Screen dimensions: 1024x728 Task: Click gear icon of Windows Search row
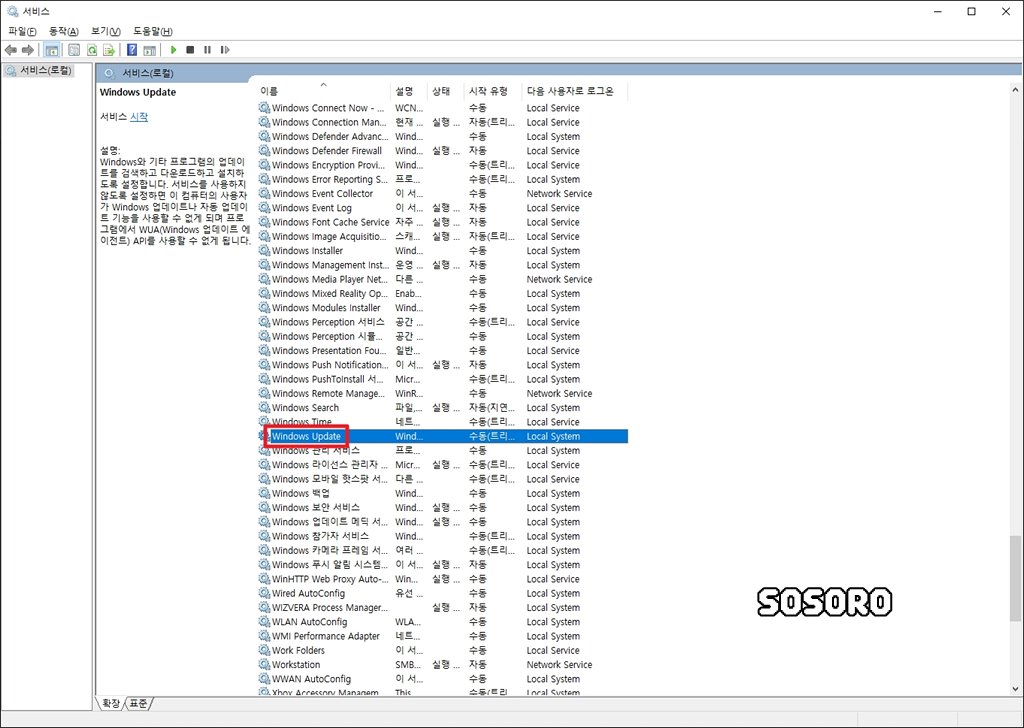pos(264,407)
